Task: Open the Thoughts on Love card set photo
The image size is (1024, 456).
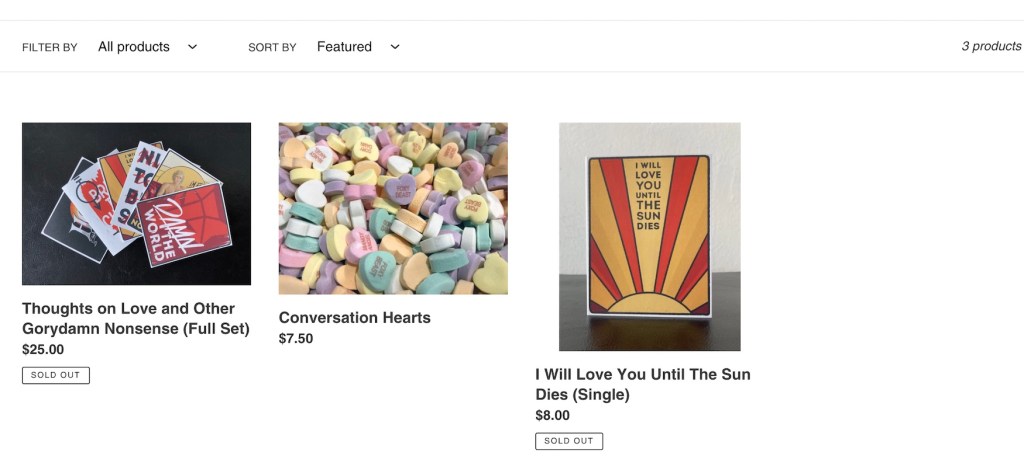Action: (136, 204)
